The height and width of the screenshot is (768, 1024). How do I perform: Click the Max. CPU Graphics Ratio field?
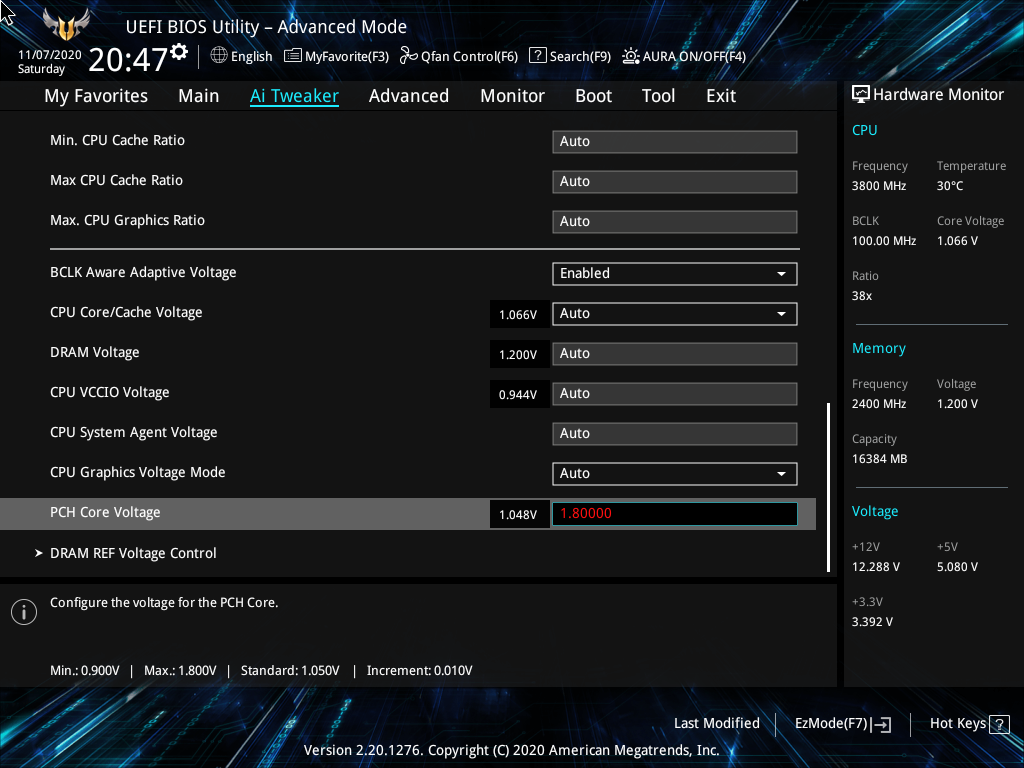click(675, 221)
